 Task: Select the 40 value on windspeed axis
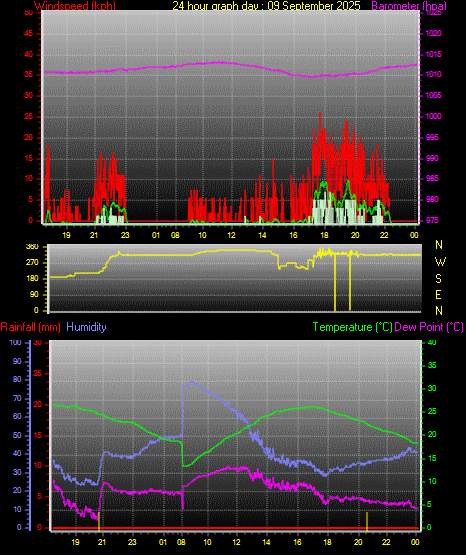click(x=28, y=54)
